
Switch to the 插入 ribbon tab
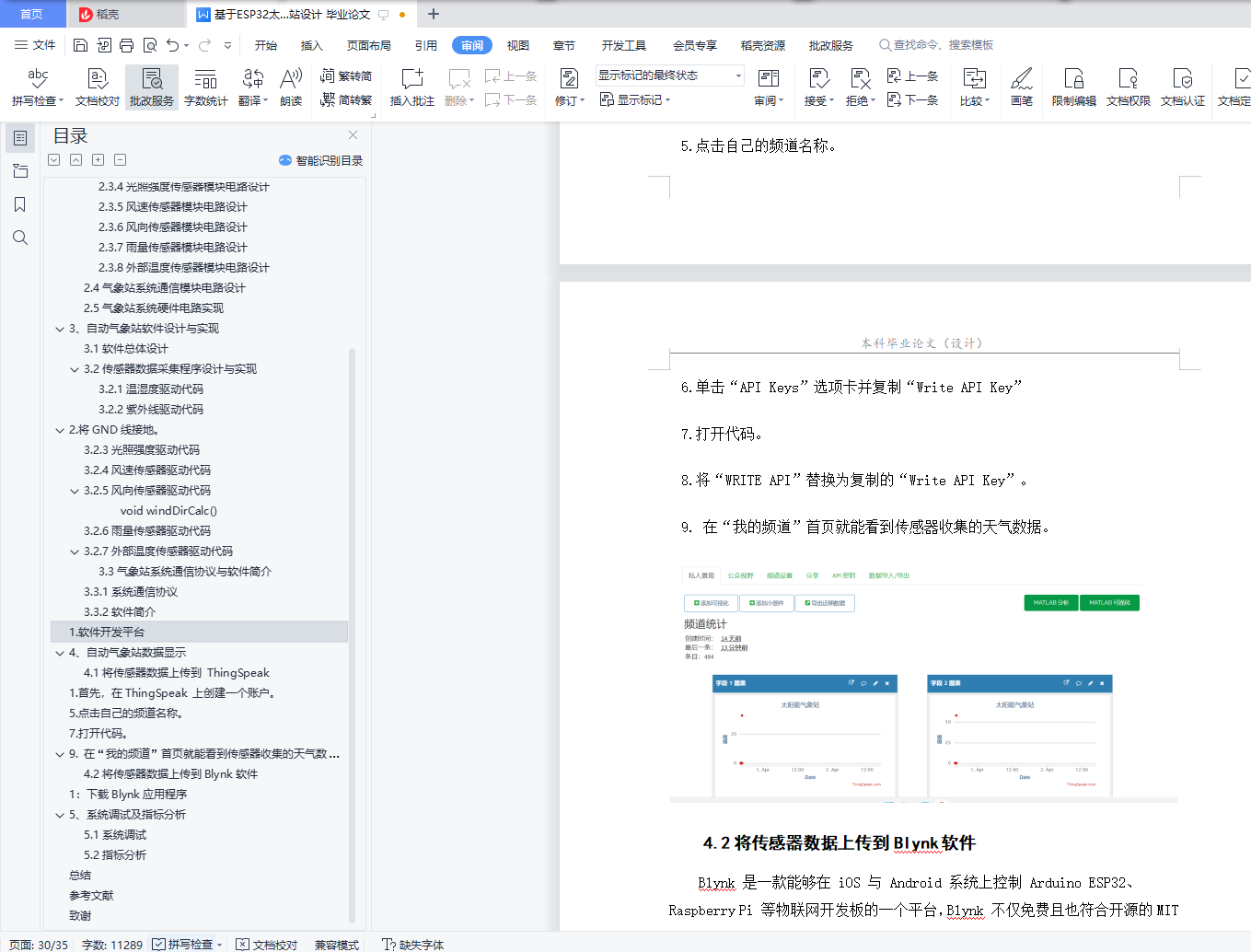tap(312, 45)
